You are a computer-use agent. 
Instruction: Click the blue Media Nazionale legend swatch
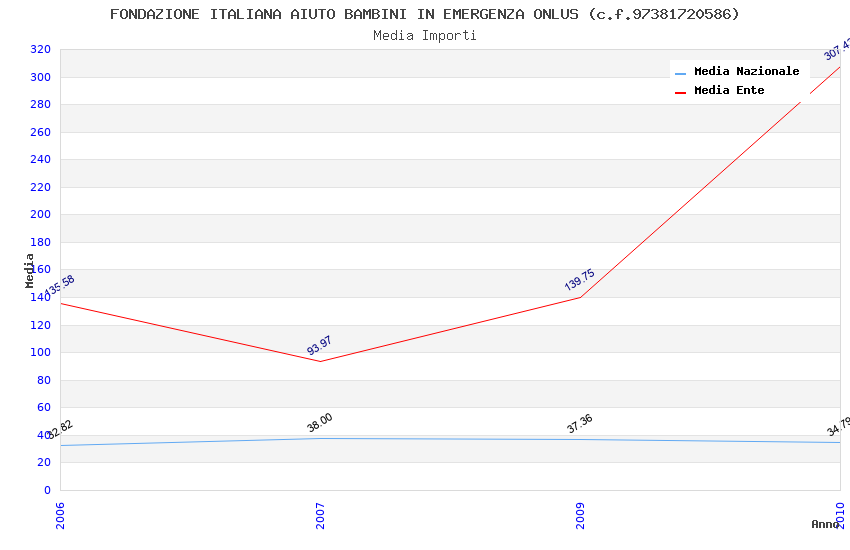tap(680, 73)
